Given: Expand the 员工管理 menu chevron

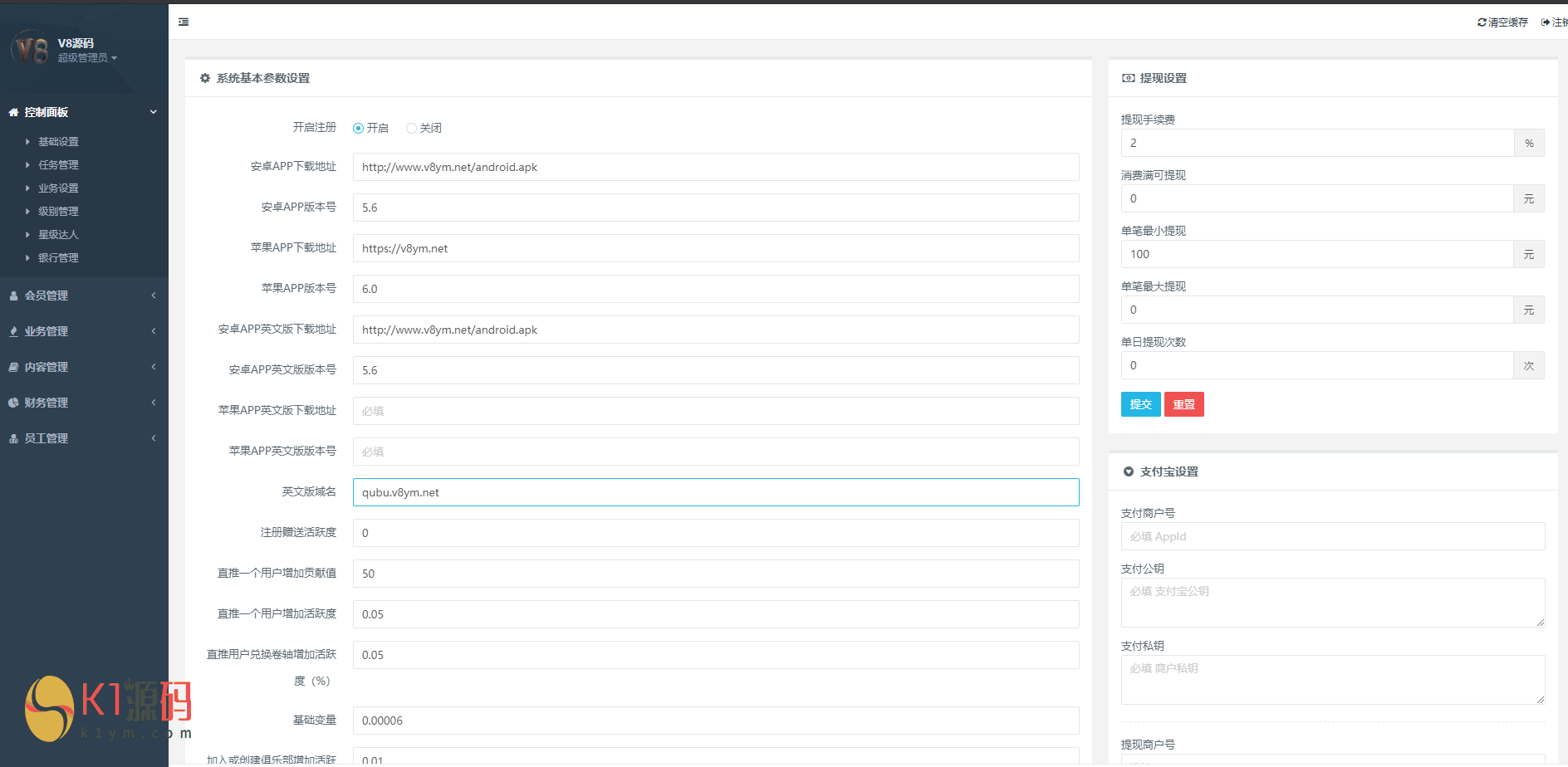Looking at the screenshot, I should coord(154,438).
